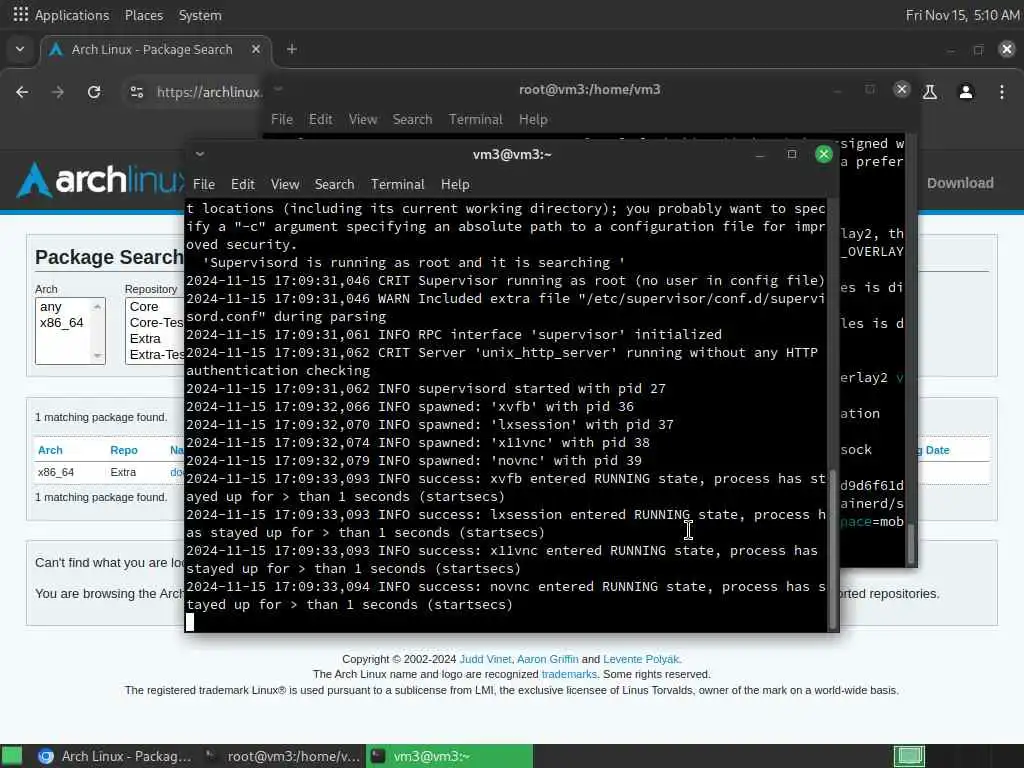Image resolution: width=1024 pixels, height=768 pixels.
Task: Select 'x86_64' in the Arch list
Action: point(61,323)
